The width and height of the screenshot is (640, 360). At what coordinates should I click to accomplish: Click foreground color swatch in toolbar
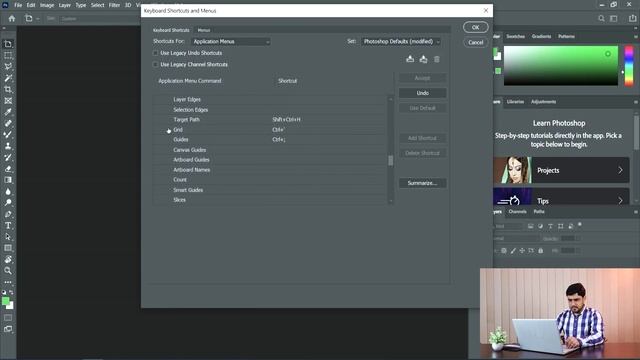pyautogui.click(x=5, y=301)
